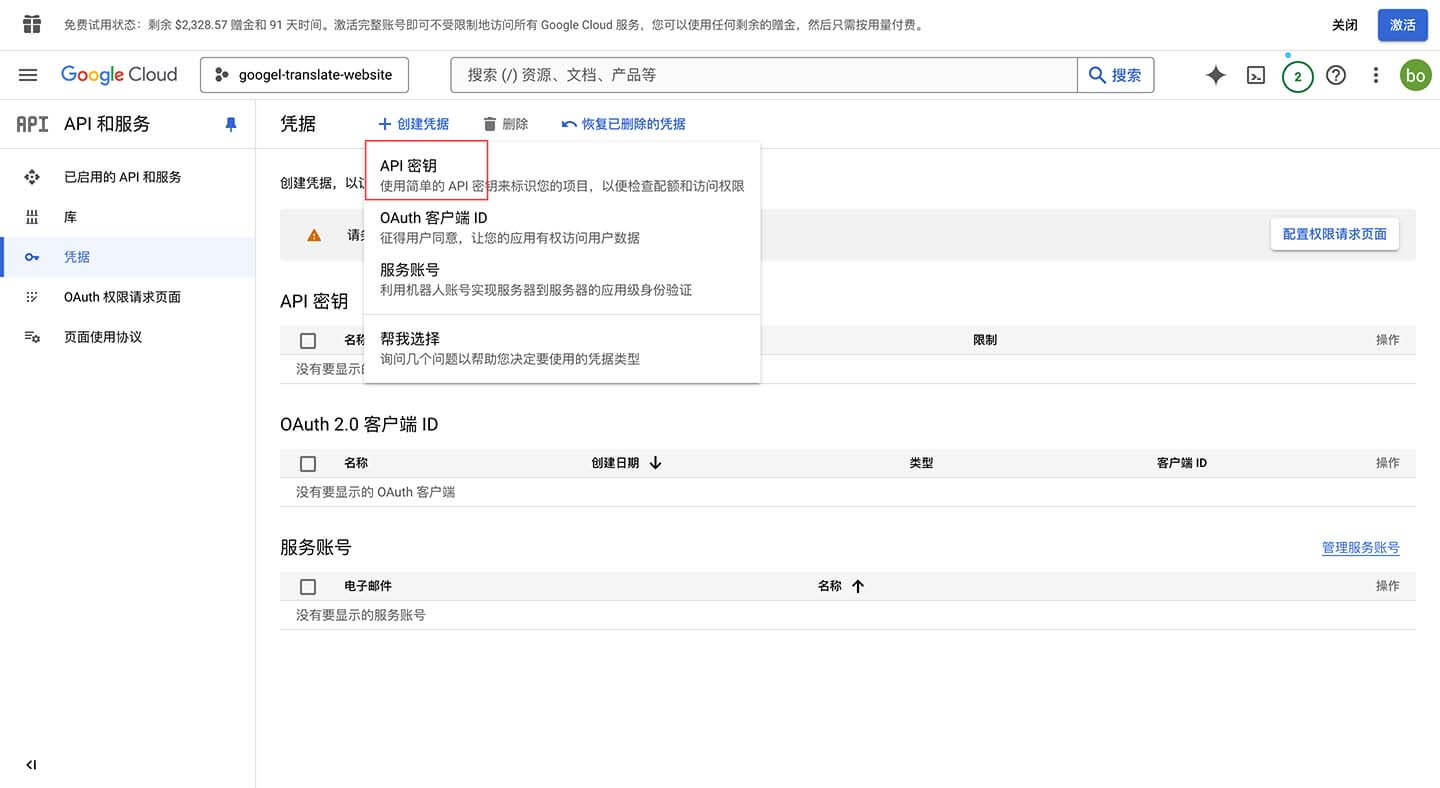
Task: Tick the select-all checkbox in OAuth 2.0 客户端 ID table
Action: coord(308,463)
